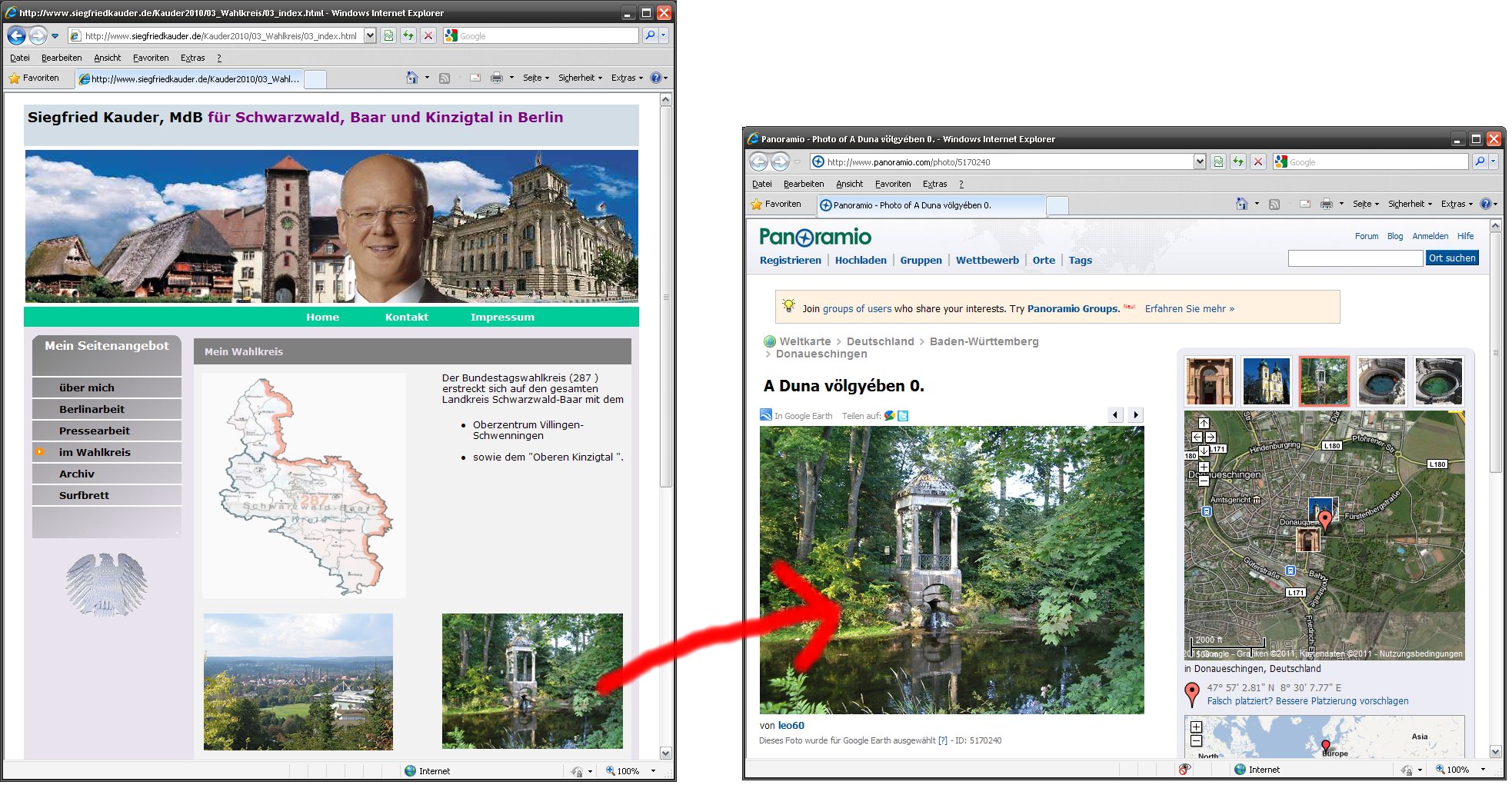The width and height of the screenshot is (1512, 785).
Task: Click Ort suchen button on Panoramio
Action: pyautogui.click(x=1452, y=258)
